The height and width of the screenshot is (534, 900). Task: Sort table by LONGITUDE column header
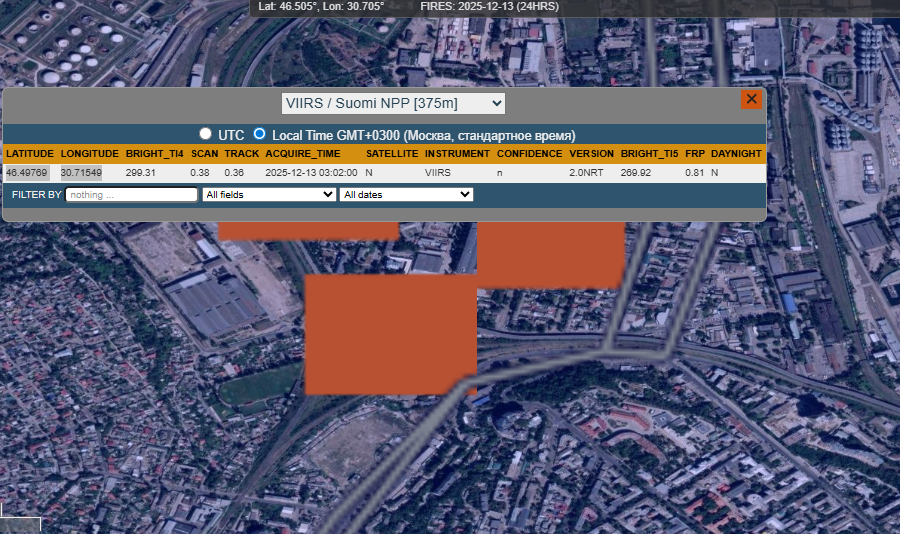click(x=90, y=154)
